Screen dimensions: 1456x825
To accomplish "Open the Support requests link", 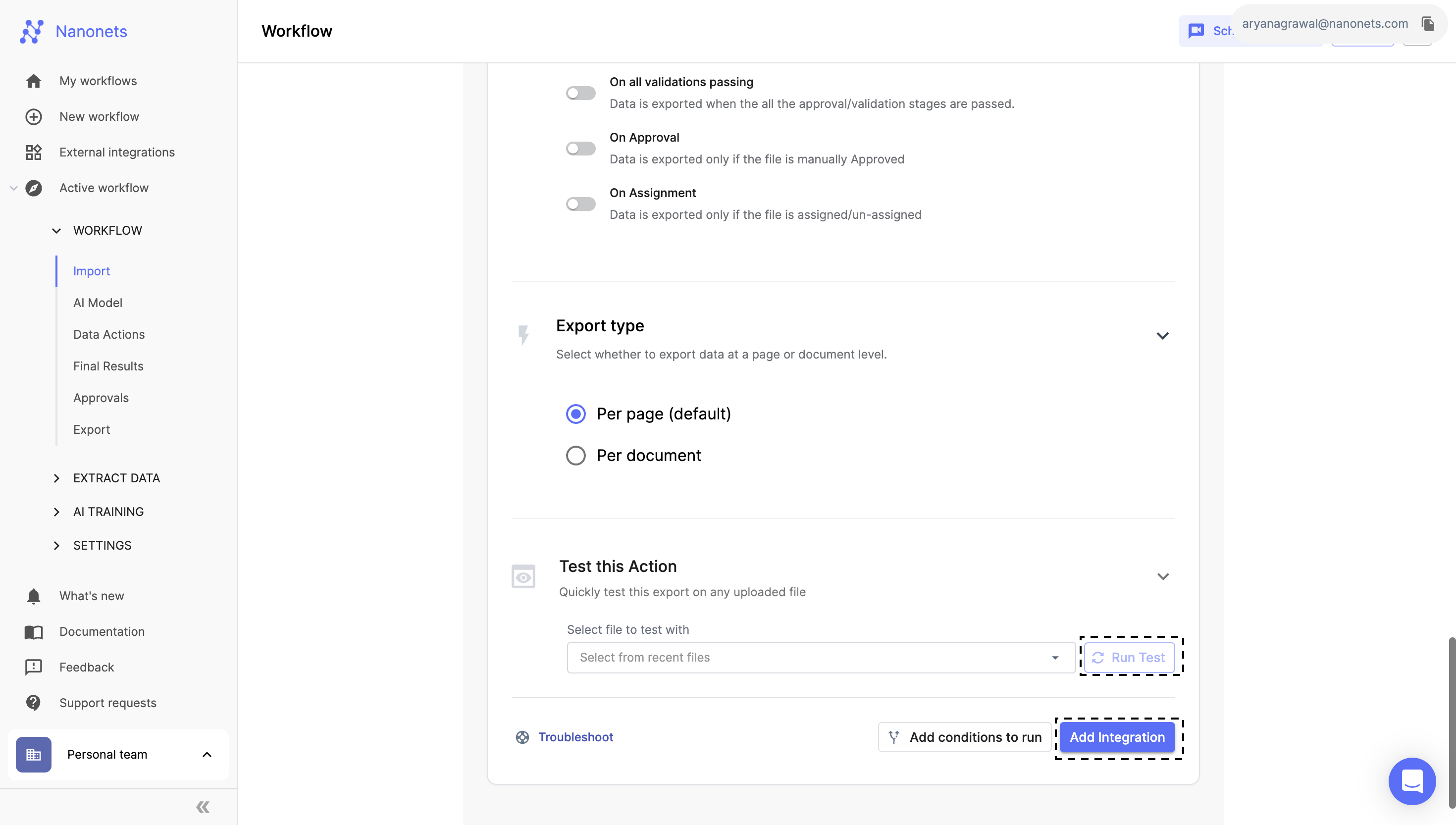I will [x=107, y=703].
